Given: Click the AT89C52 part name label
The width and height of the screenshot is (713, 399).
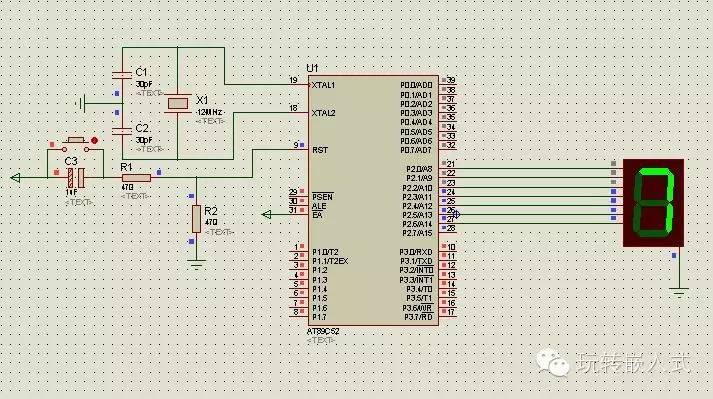Looking at the screenshot, I should [x=323, y=332].
